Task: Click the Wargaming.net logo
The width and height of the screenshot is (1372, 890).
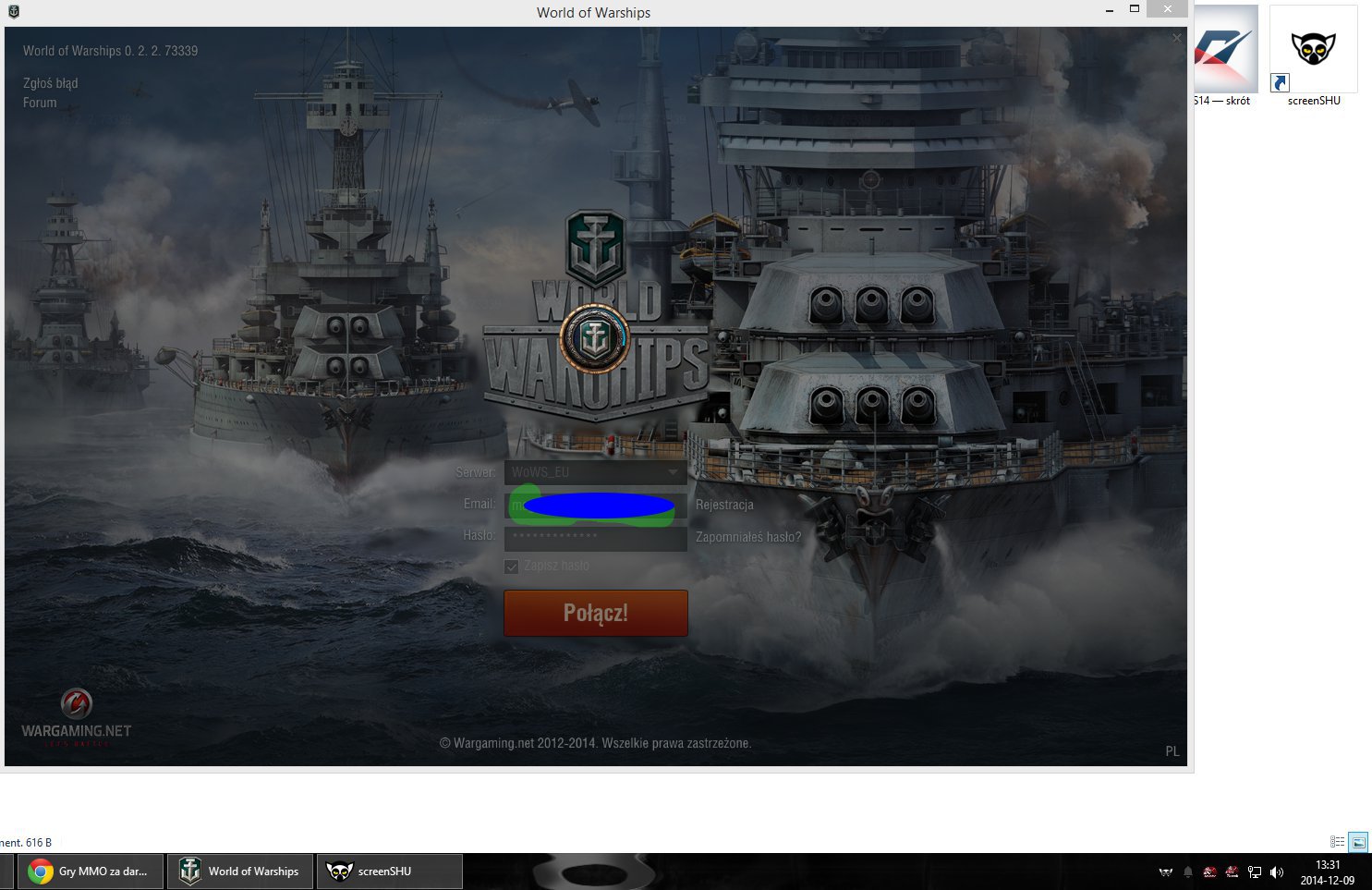Action: (77, 717)
